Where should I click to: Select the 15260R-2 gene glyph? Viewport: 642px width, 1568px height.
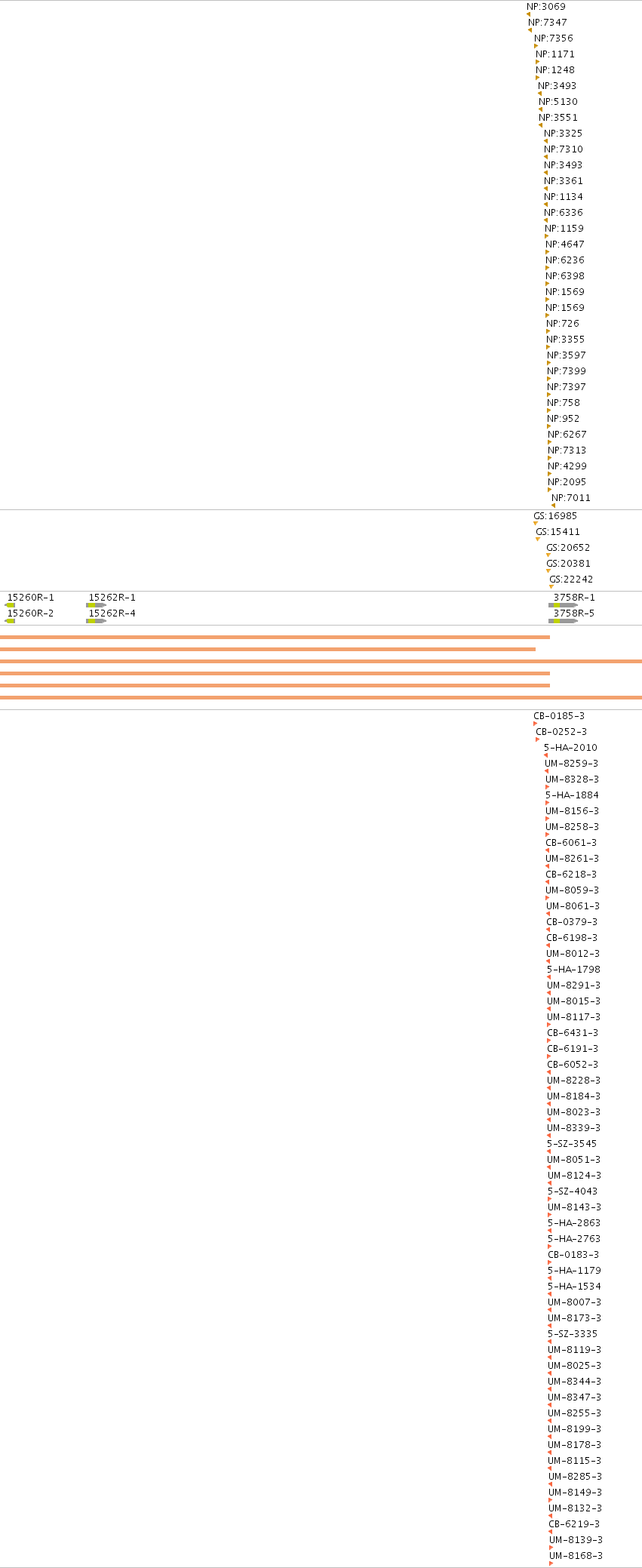[10, 621]
